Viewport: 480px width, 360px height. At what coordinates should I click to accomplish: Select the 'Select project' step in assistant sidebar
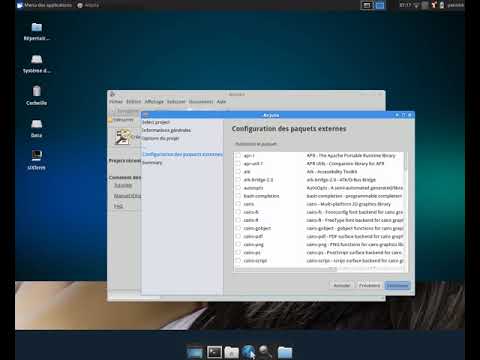(156, 122)
